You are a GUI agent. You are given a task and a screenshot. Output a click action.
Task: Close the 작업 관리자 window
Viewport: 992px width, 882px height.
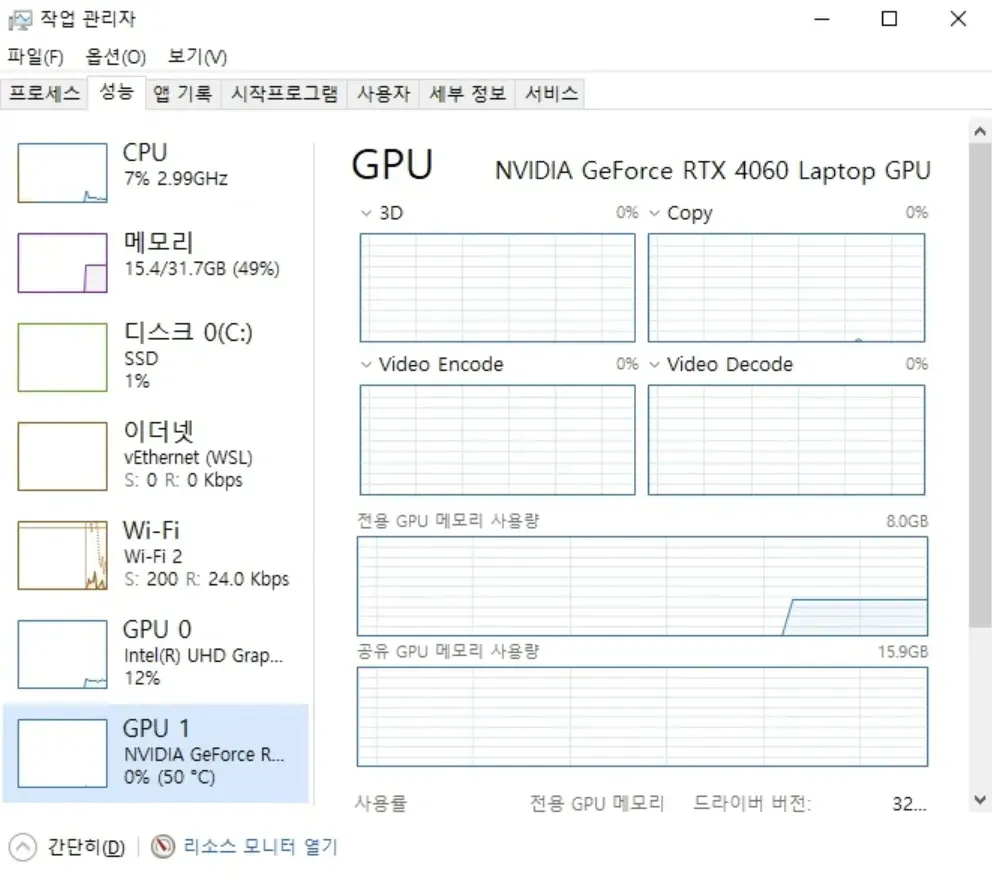(958, 19)
